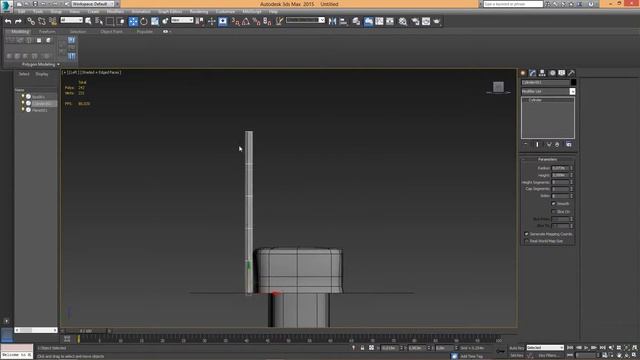Image resolution: width=640 pixels, height=360 pixels.
Task: Open the Help menu
Action: 273,12
